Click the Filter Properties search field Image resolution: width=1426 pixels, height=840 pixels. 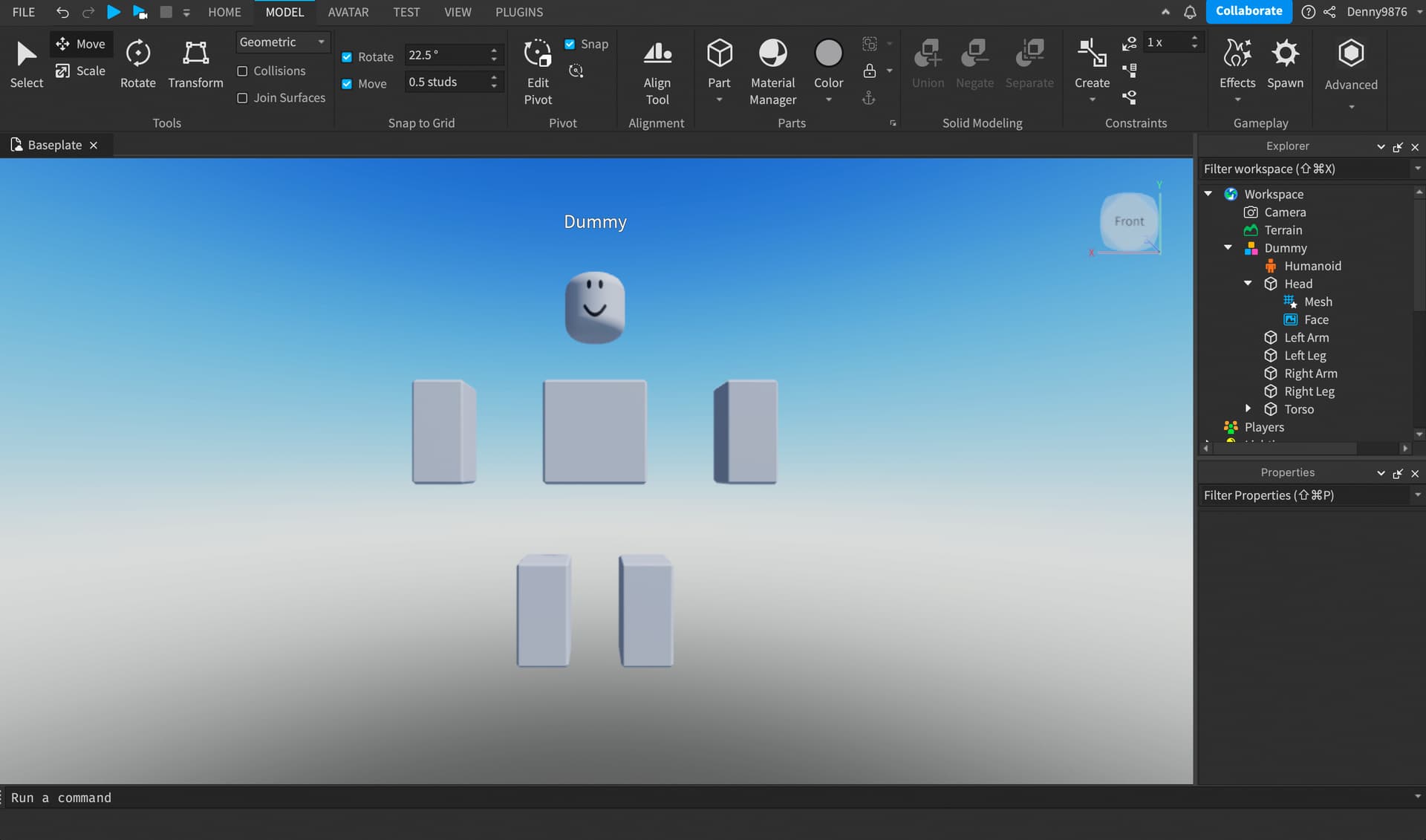click(x=1304, y=495)
